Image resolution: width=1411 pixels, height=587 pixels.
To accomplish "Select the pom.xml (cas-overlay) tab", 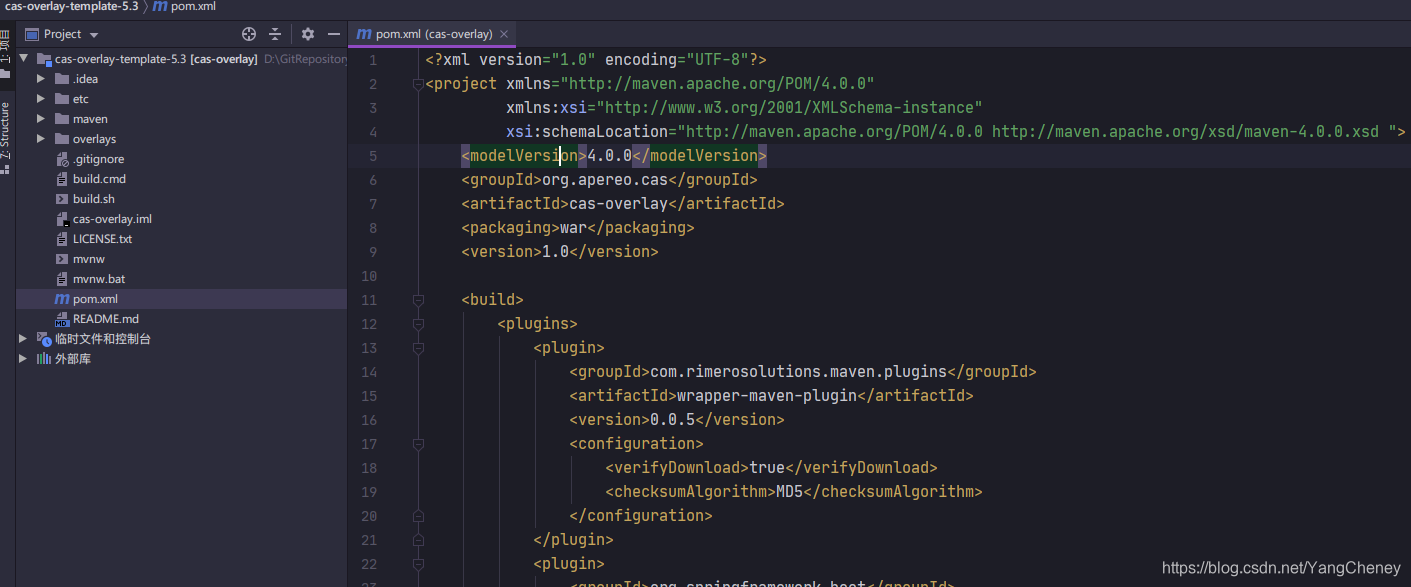I will 433,34.
